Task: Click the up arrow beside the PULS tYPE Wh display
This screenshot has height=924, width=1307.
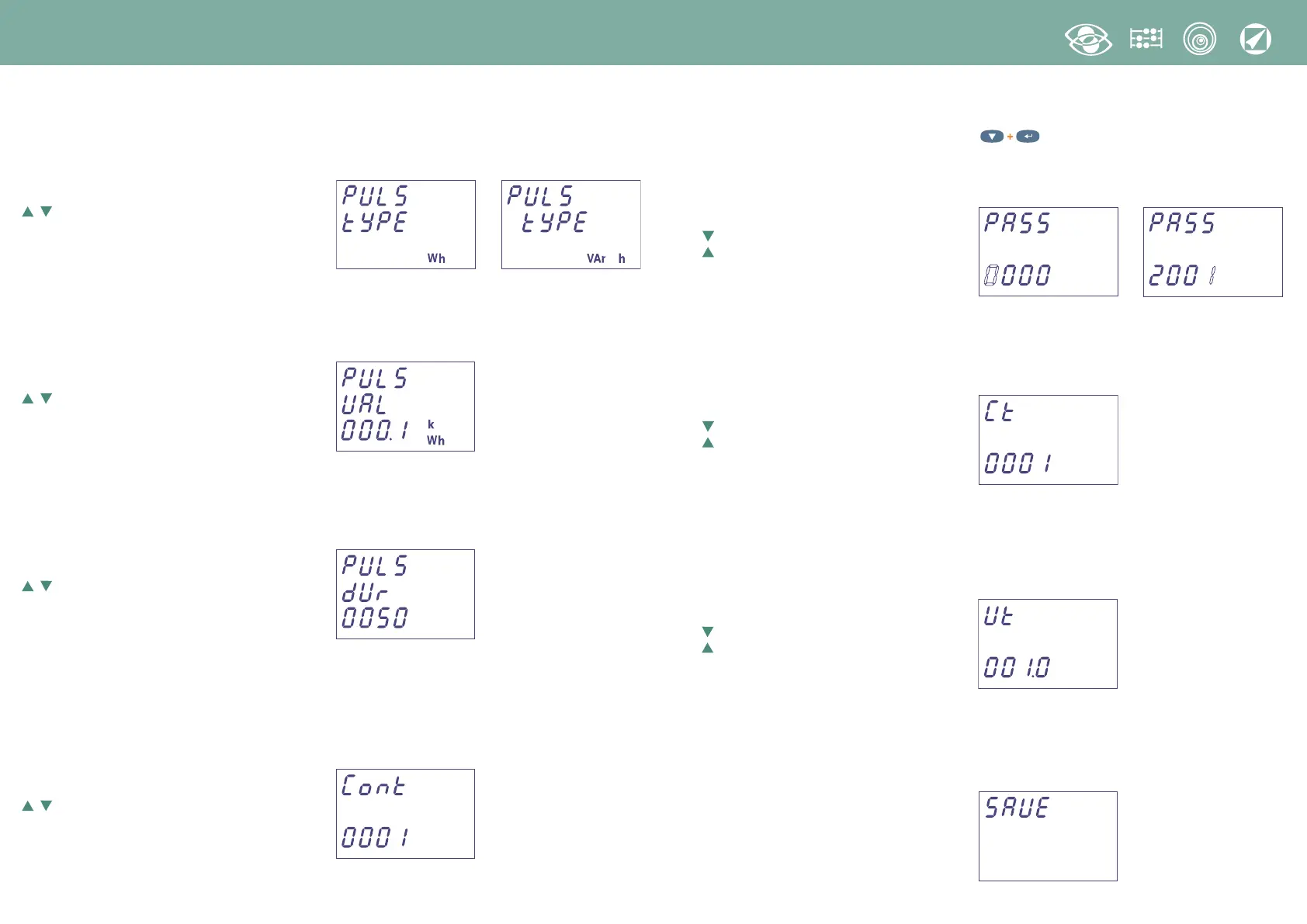Action: 28,212
